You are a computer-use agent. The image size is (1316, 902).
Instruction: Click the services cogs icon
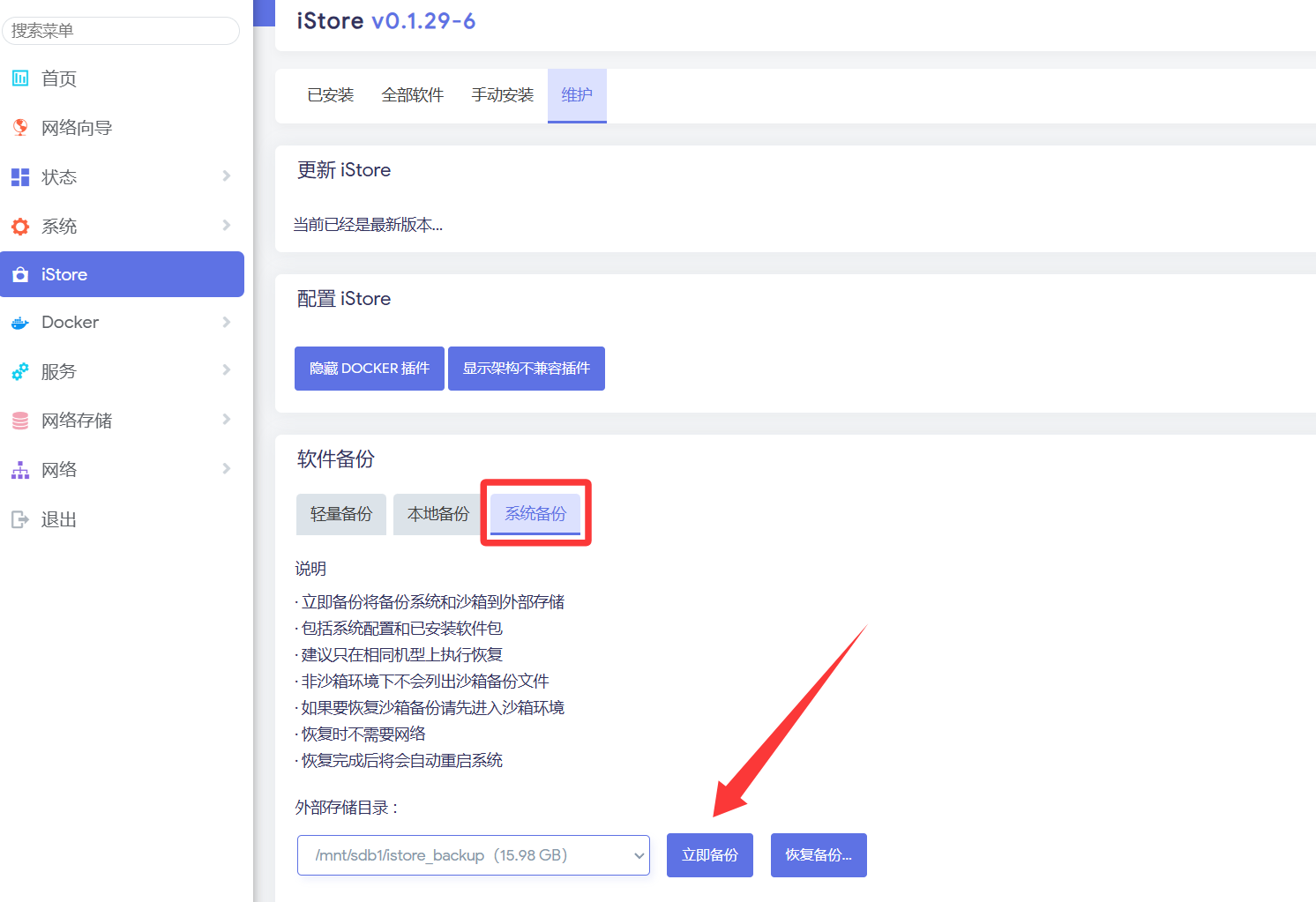point(20,372)
